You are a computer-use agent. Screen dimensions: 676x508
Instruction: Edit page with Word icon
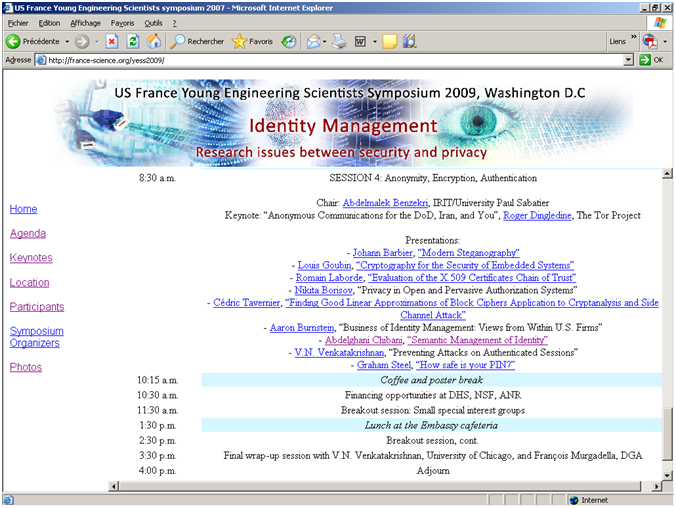[x=360, y=41]
